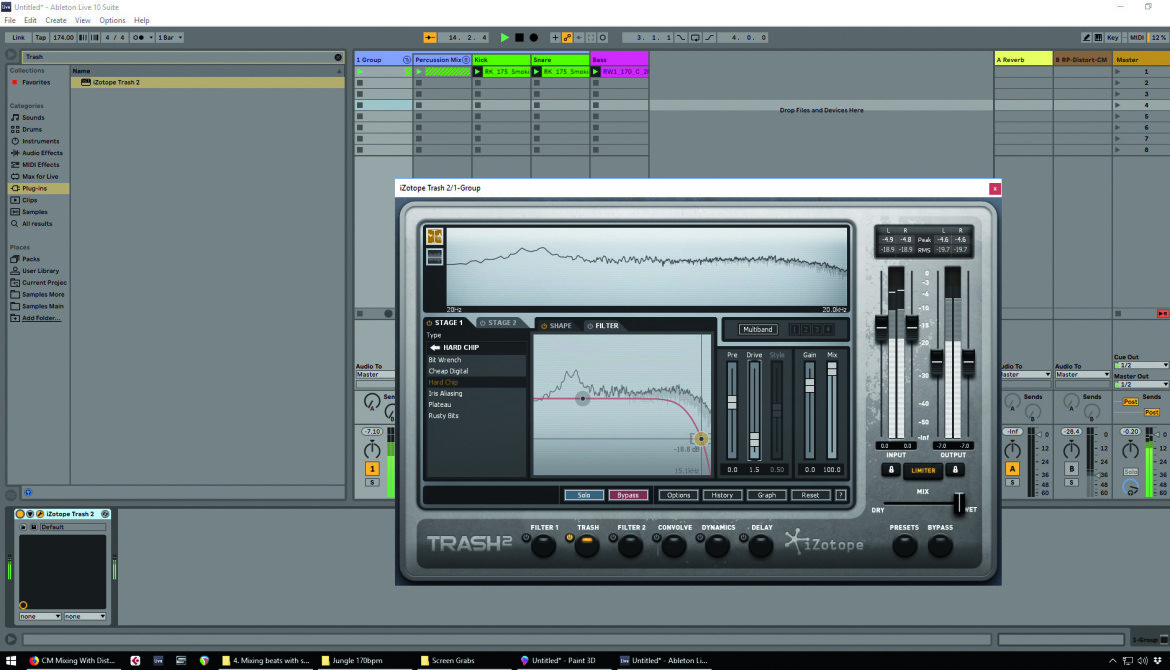Open Trash 2 help with question mark

pyautogui.click(x=841, y=495)
